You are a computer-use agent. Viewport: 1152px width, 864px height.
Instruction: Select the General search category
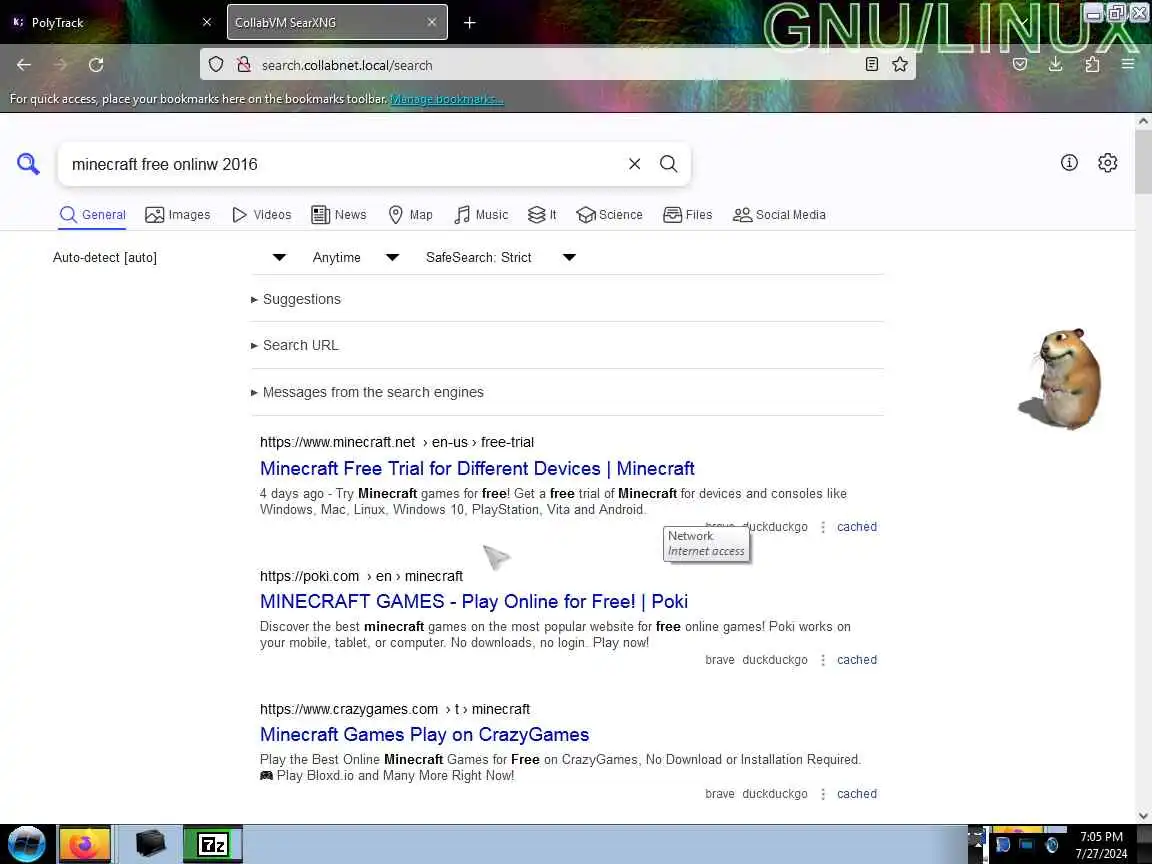click(93, 215)
